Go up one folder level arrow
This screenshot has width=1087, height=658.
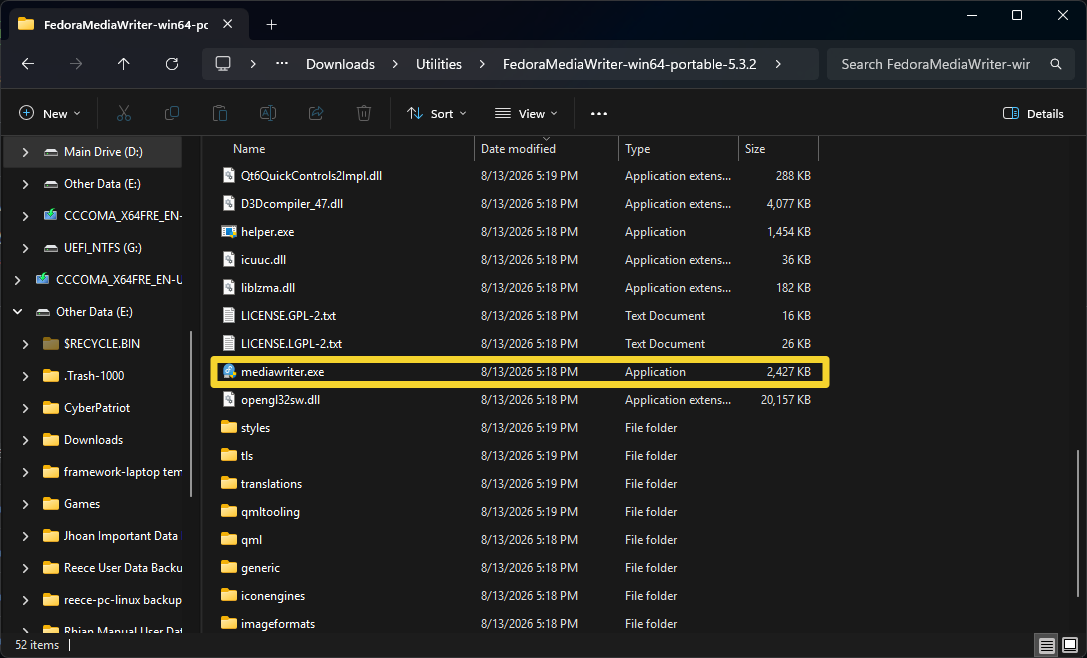pyautogui.click(x=123, y=64)
